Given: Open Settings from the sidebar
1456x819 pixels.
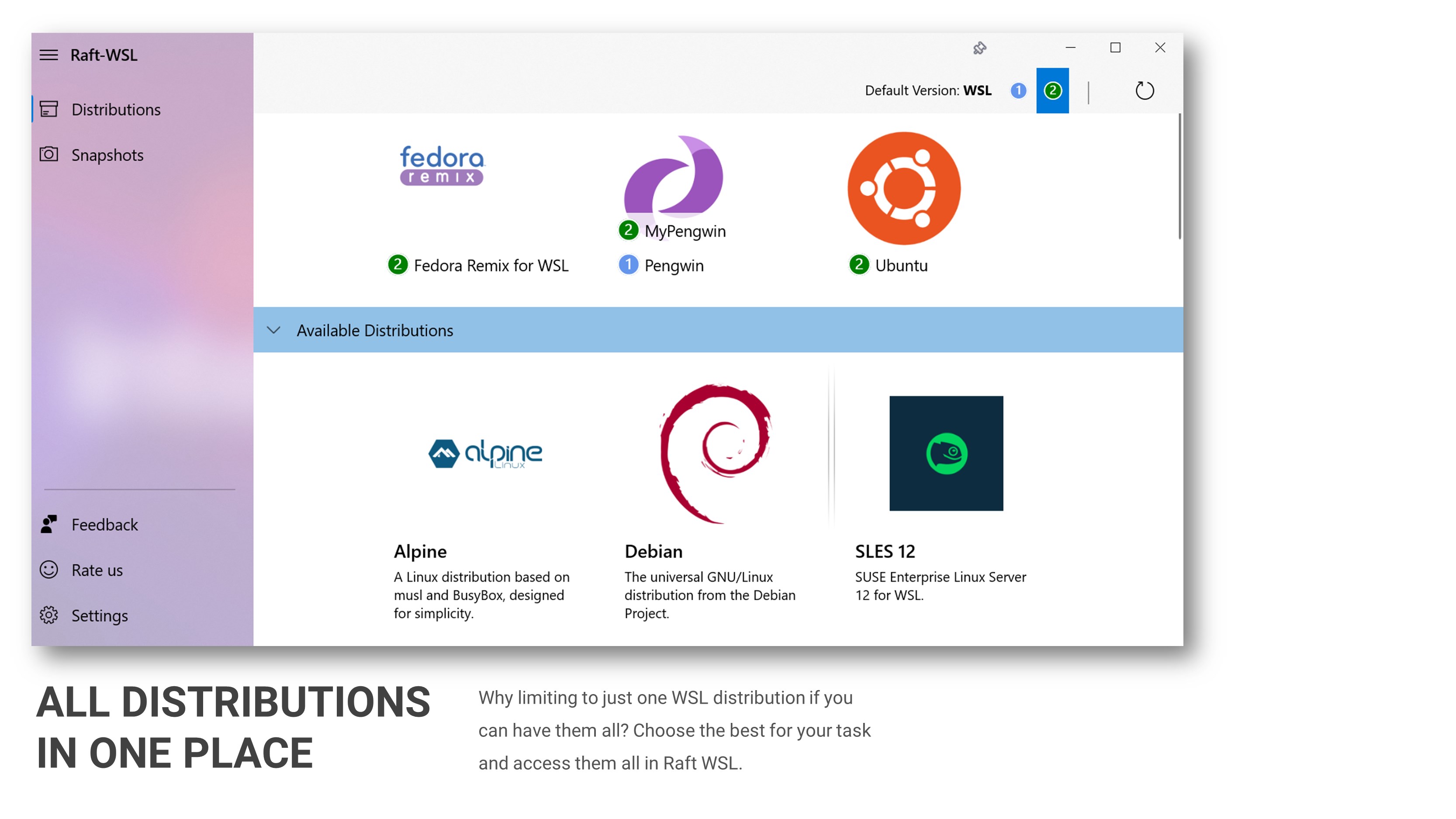Looking at the screenshot, I should pyautogui.click(x=100, y=615).
